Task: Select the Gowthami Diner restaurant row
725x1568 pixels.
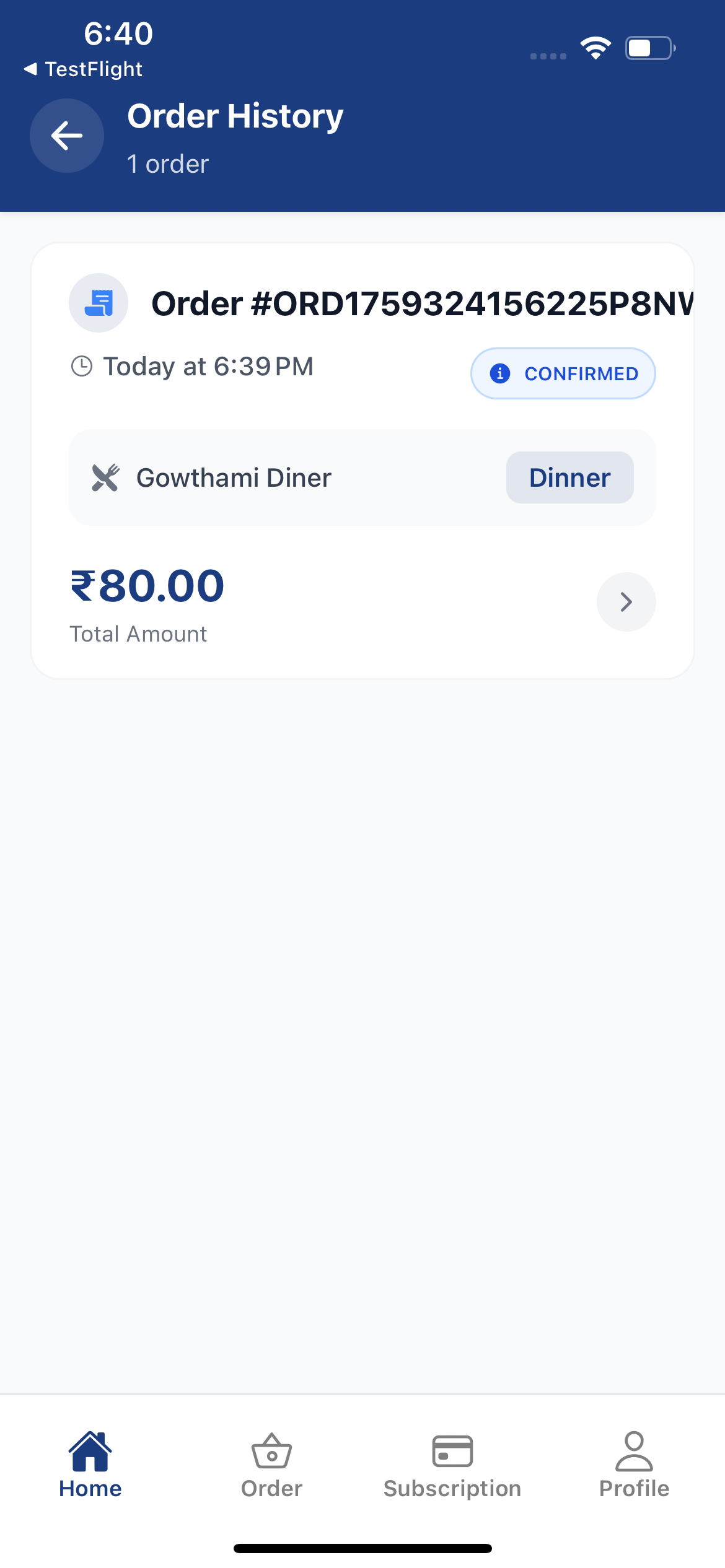Action: click(x=362, y=477)
